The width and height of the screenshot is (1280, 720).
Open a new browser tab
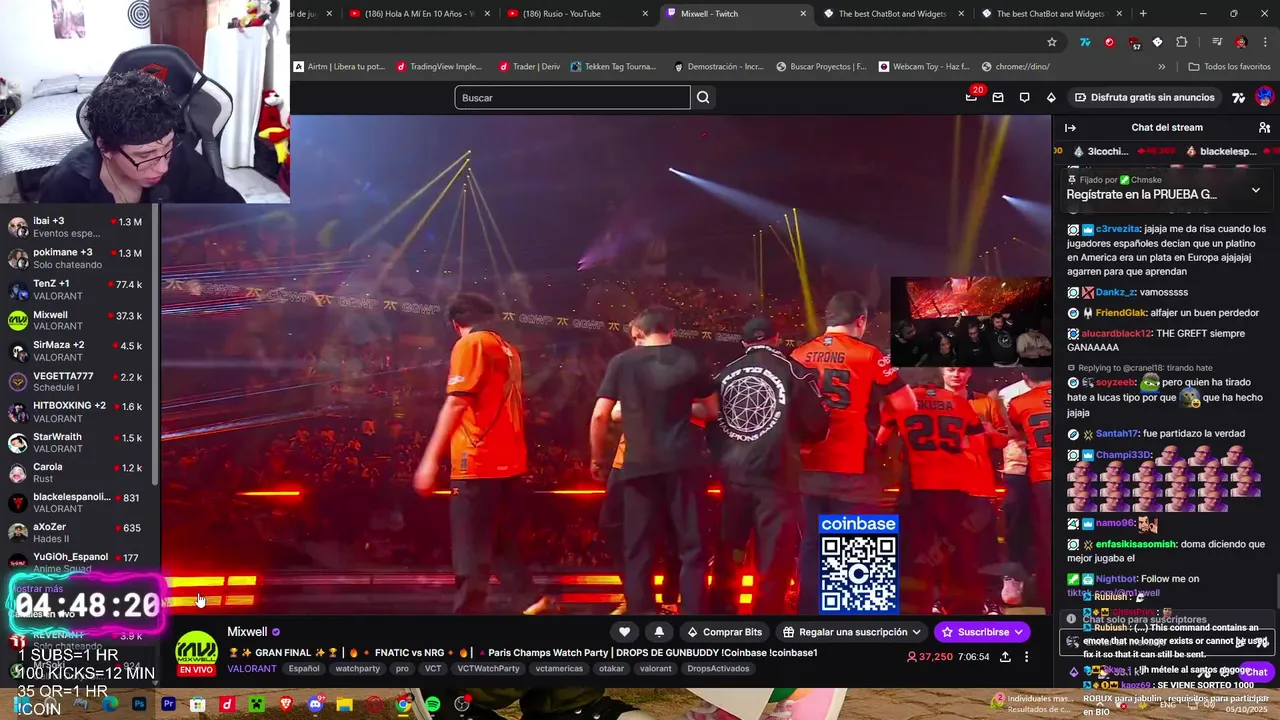coord(1143,14)
